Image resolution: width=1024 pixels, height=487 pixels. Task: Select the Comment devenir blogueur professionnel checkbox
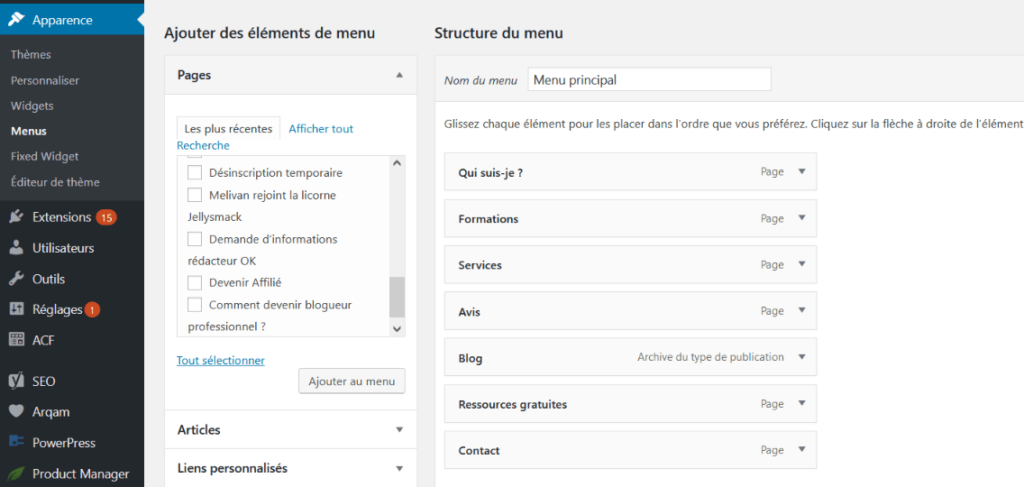click(195, 305)
